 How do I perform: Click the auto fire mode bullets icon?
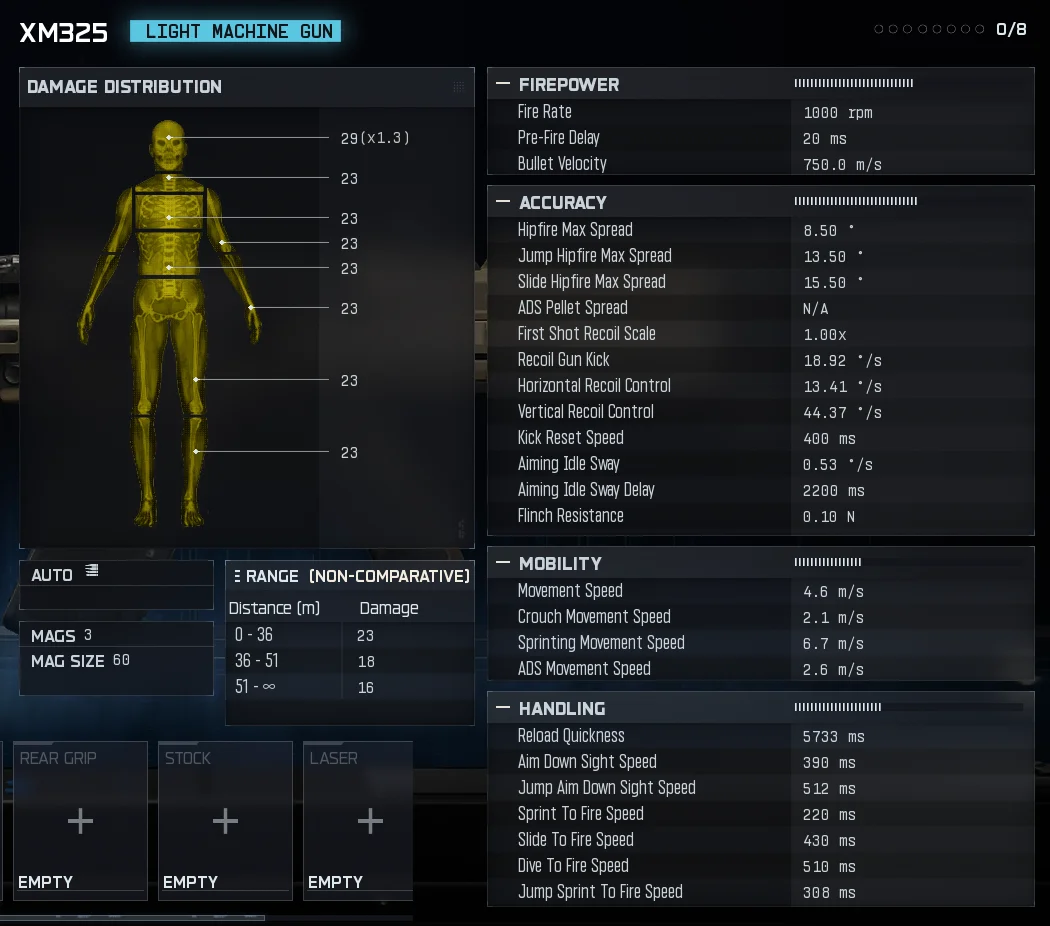click(92, 571)
